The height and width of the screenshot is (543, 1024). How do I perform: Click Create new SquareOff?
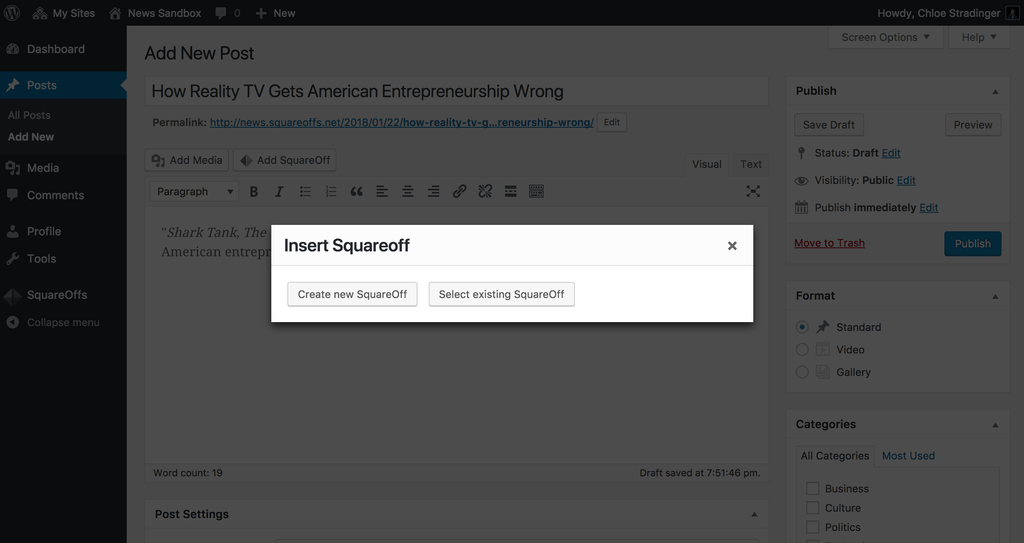(353, 294)
